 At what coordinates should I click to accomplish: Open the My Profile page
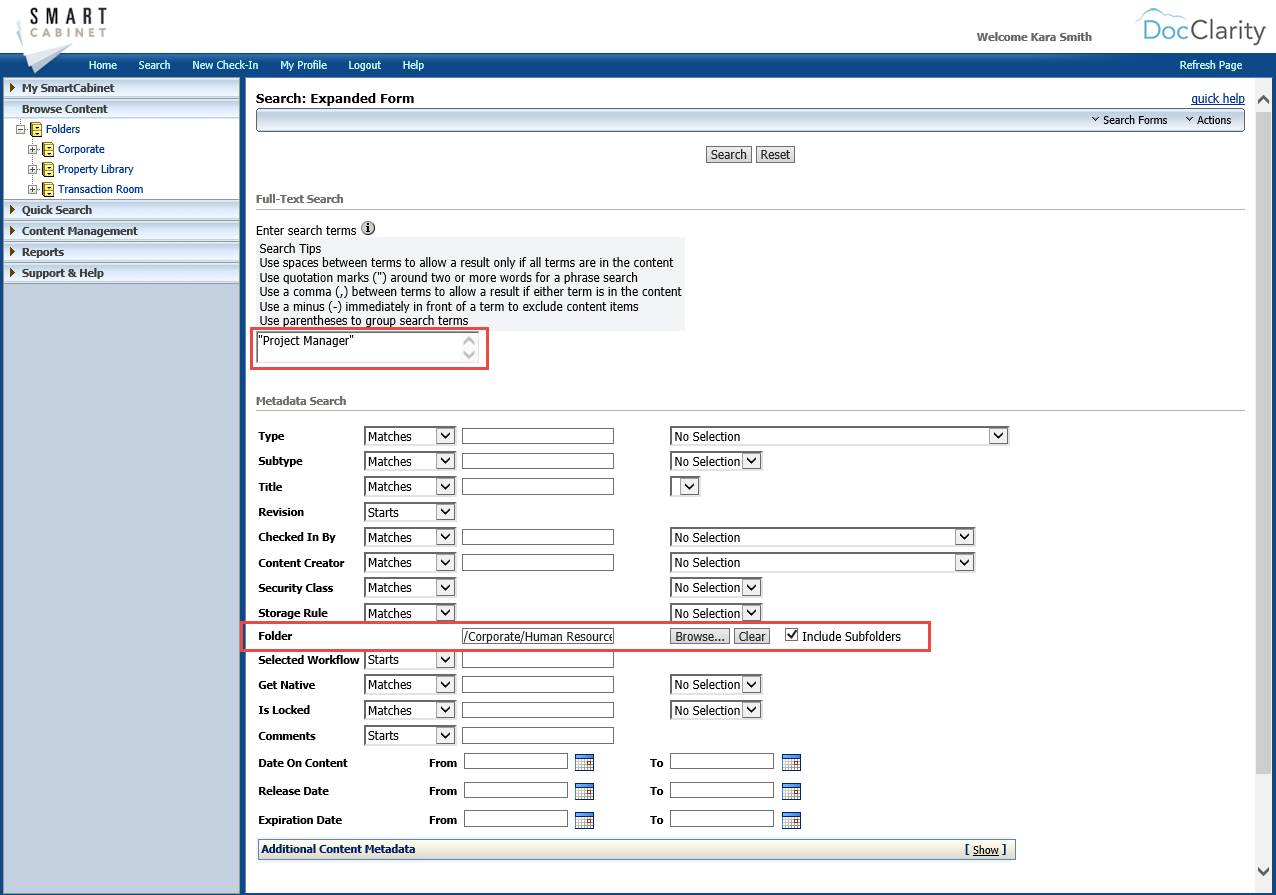[x=303, y=65]
